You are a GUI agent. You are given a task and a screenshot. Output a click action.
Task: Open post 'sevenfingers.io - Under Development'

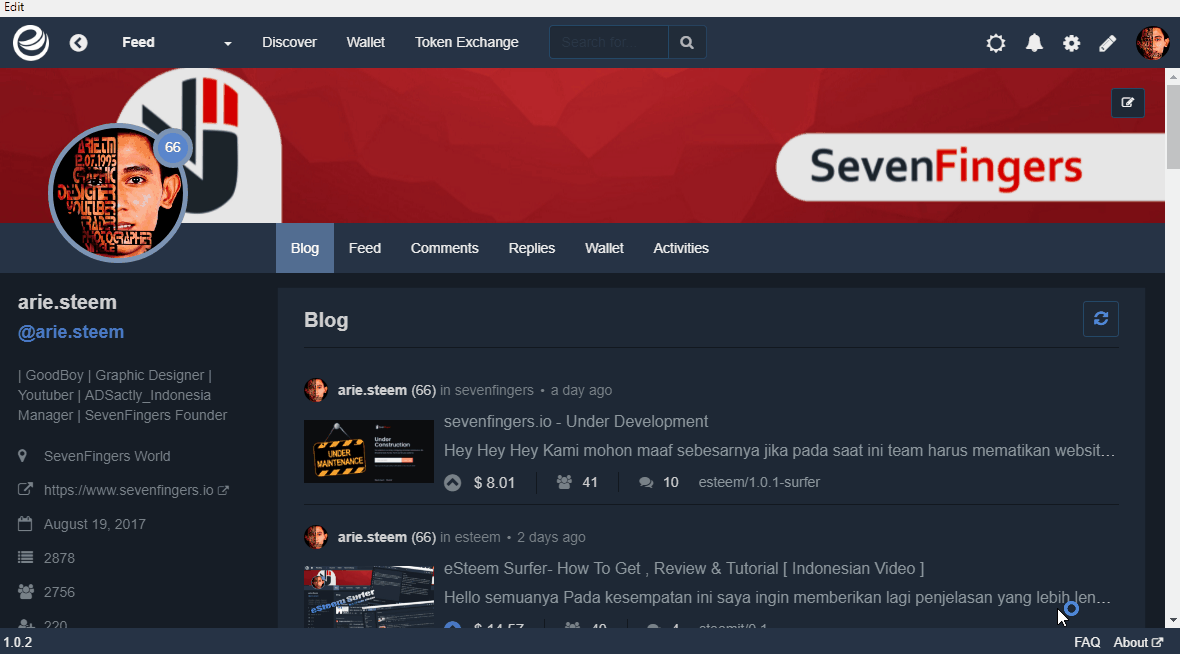click(576, 421)
